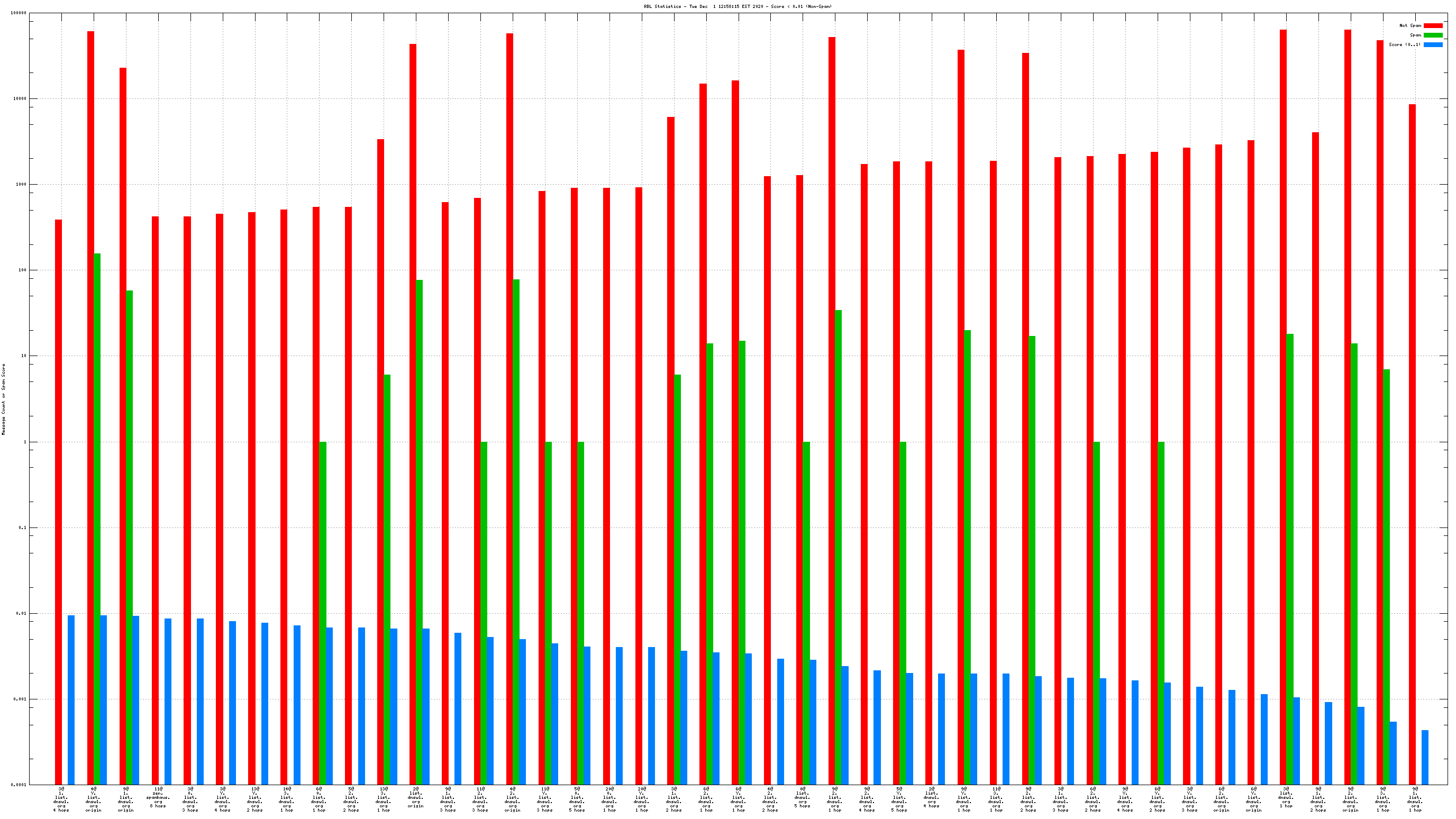This screenshot has width=1456, height=819.
Task: Click the 100000 tick label on y-axis
Action: [x=18, y=13]
